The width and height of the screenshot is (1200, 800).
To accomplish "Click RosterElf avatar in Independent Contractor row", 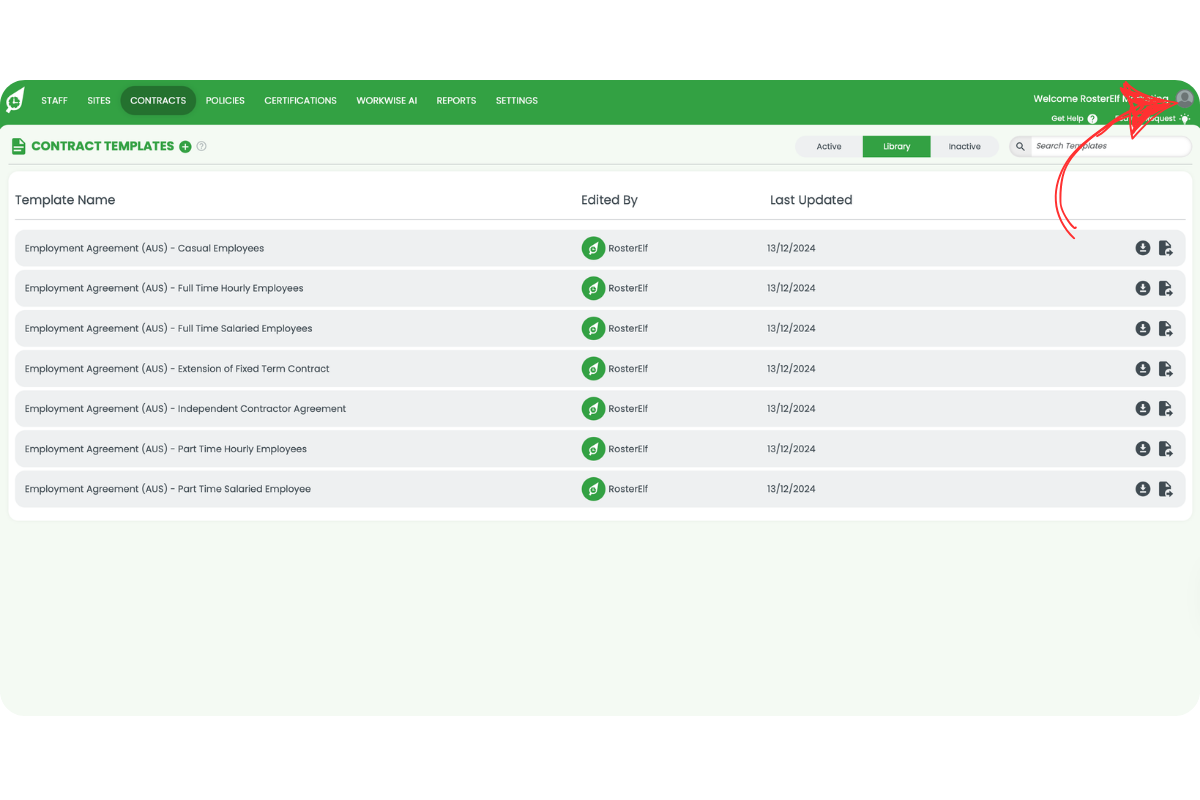I will tap(593, 409).
